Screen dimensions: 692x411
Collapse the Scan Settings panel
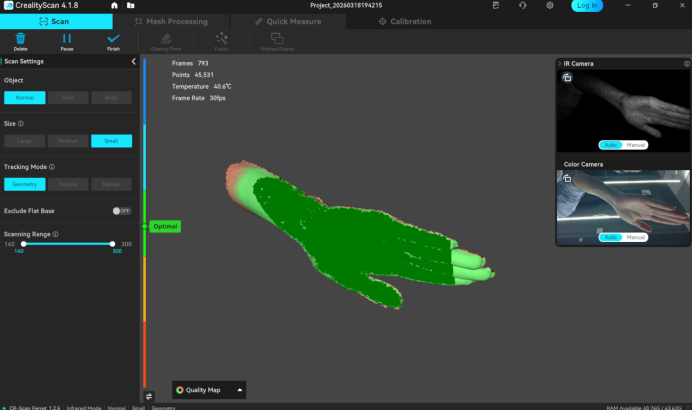coord(134,62)
